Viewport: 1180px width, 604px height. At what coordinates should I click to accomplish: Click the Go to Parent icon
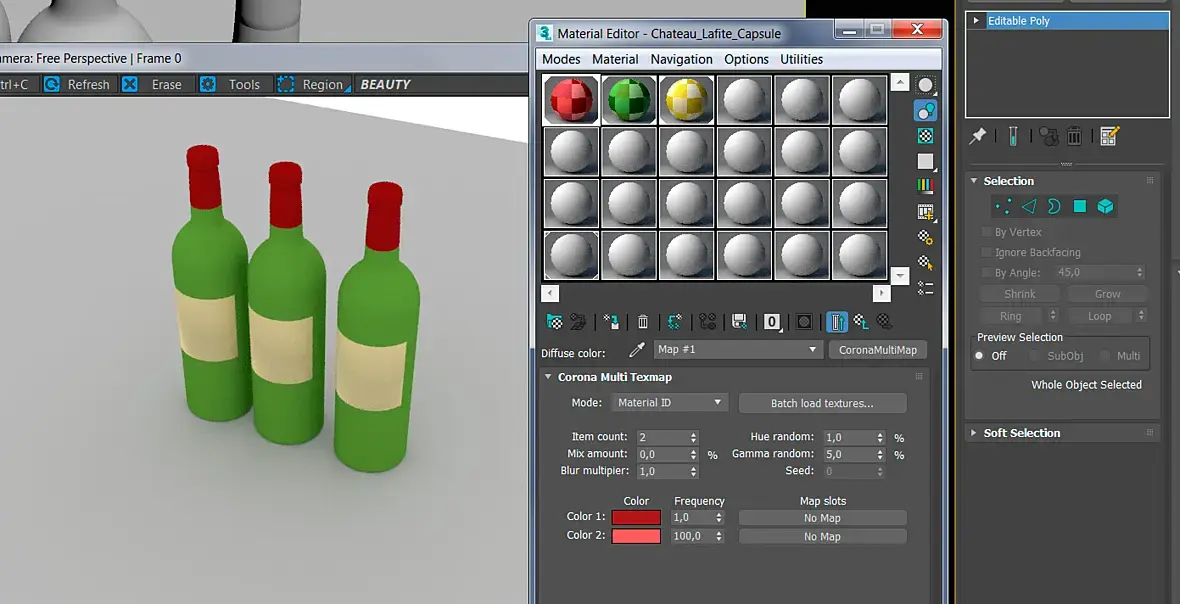pos(861,322)
